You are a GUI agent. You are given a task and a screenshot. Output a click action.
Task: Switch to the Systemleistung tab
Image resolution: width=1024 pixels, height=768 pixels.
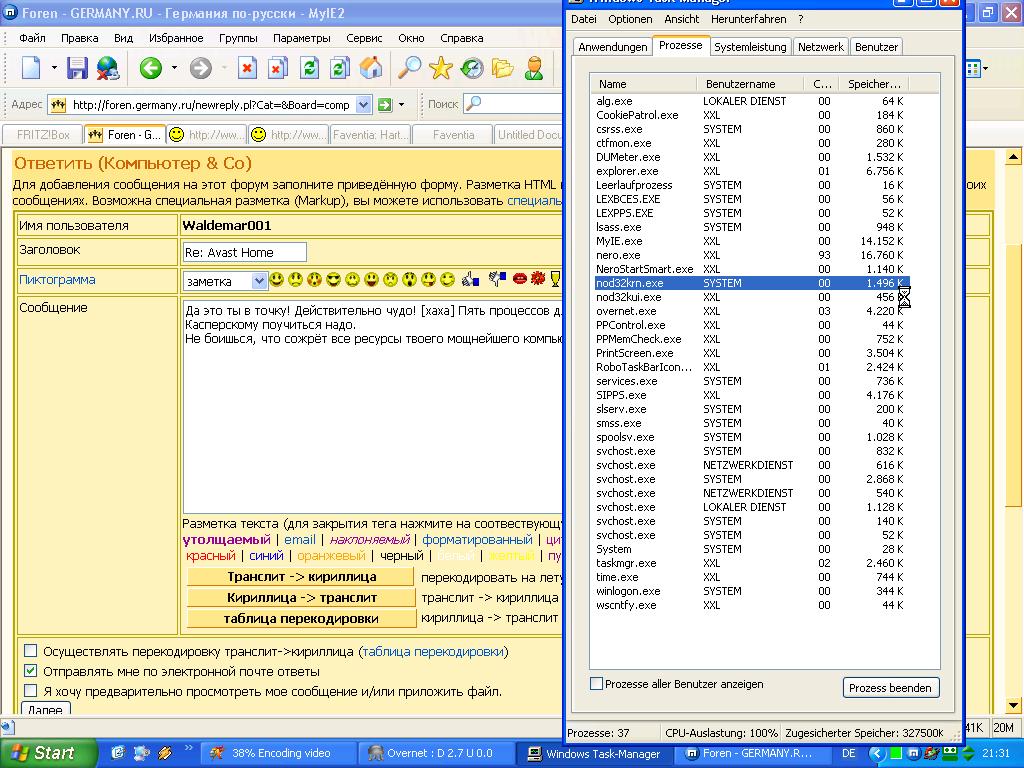750,46
